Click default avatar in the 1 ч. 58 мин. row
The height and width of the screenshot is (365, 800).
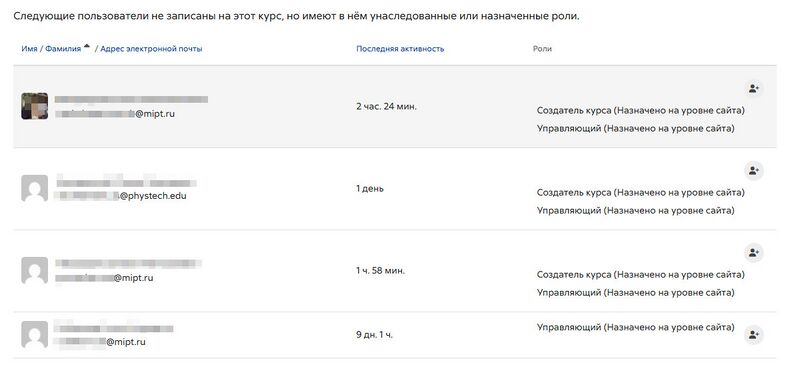point(35,271)
